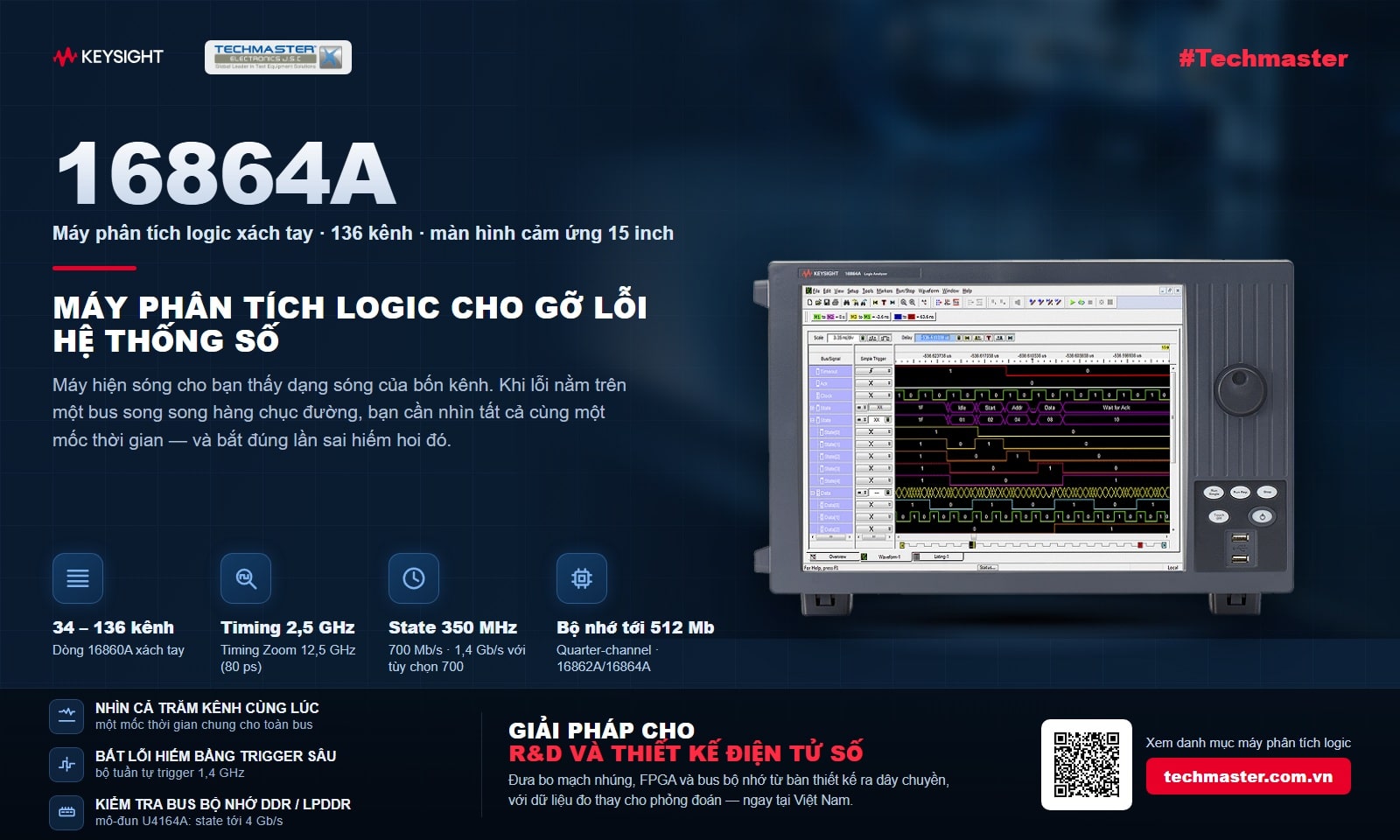Click the text Dòng 16860A xách tay
1400x840 pixels.
coord(118,650)
